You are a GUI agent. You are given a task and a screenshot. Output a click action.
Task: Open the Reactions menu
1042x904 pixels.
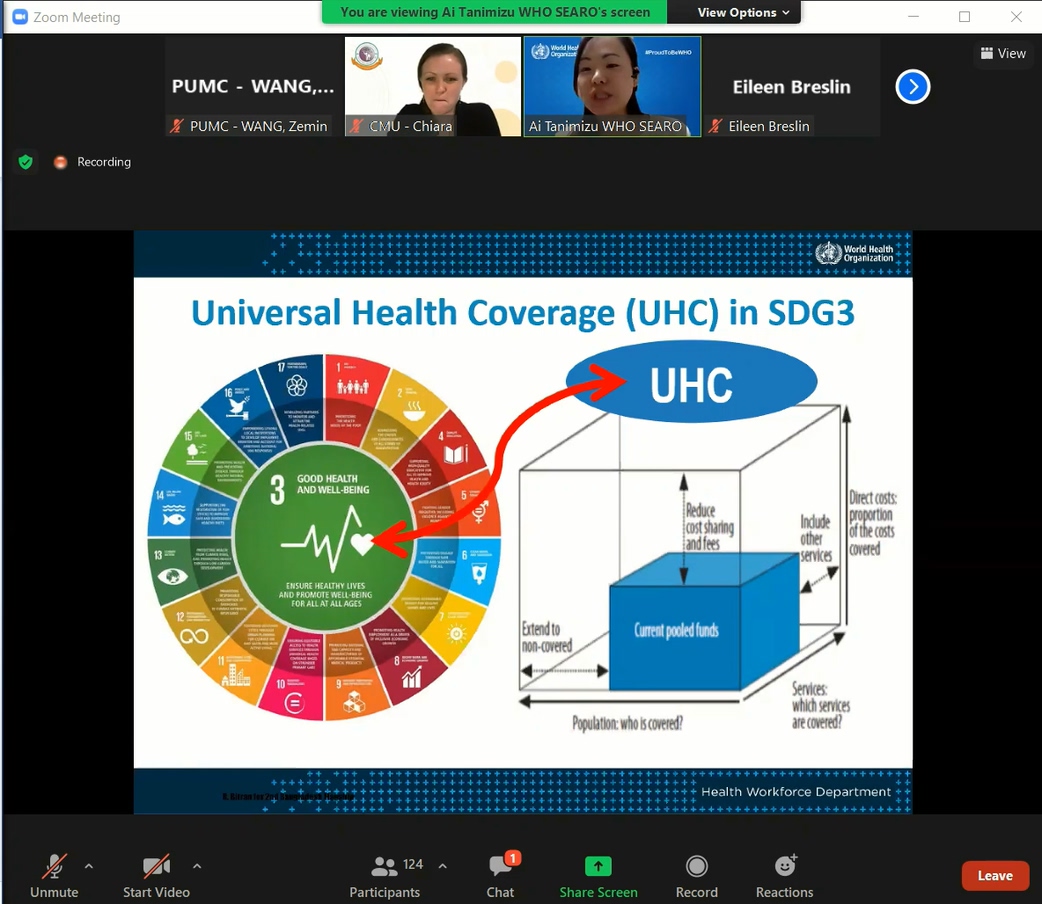pos(784,866)
